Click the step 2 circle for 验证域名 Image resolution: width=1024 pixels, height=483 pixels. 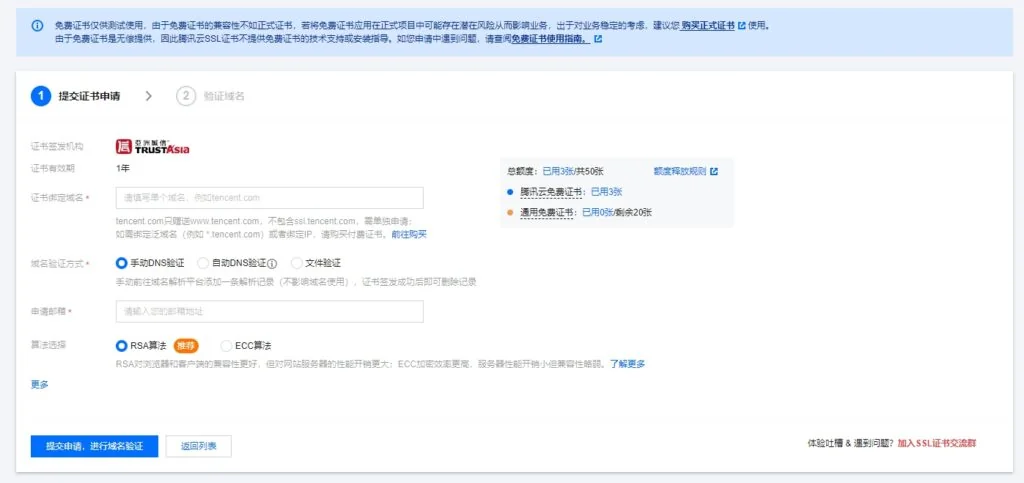(186, 96)
